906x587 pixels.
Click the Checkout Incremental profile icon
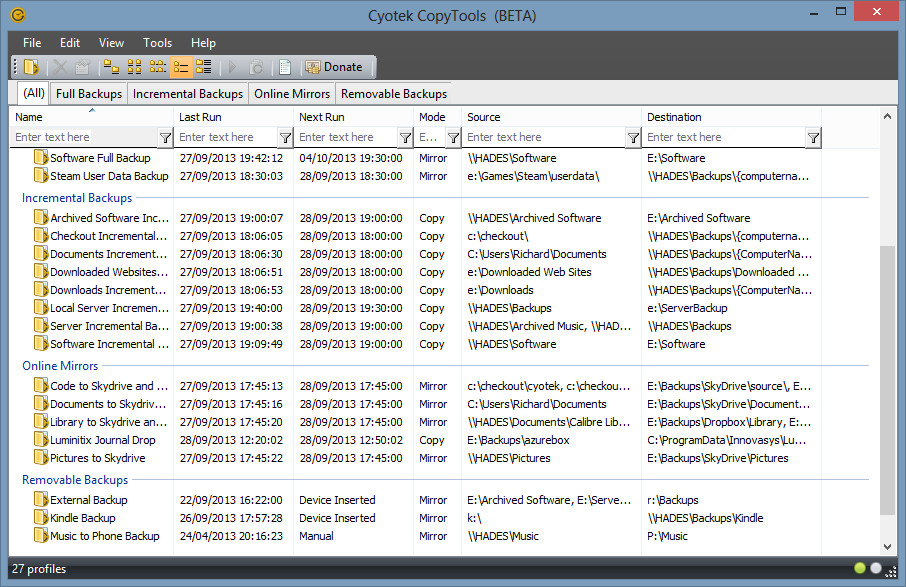coord(40,236)
